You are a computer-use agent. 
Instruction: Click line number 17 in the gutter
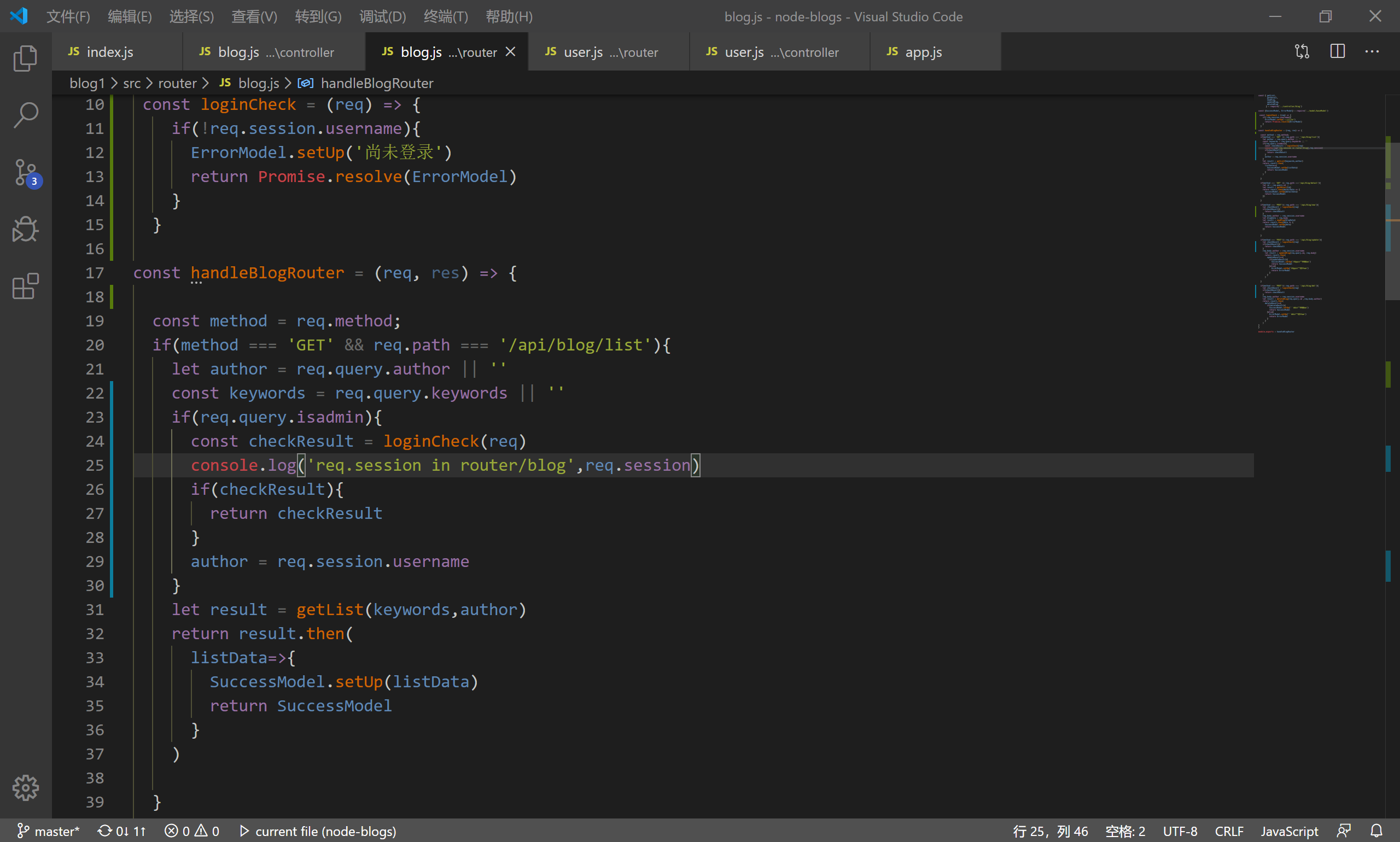pyautogui.click(x=95, y=273)
